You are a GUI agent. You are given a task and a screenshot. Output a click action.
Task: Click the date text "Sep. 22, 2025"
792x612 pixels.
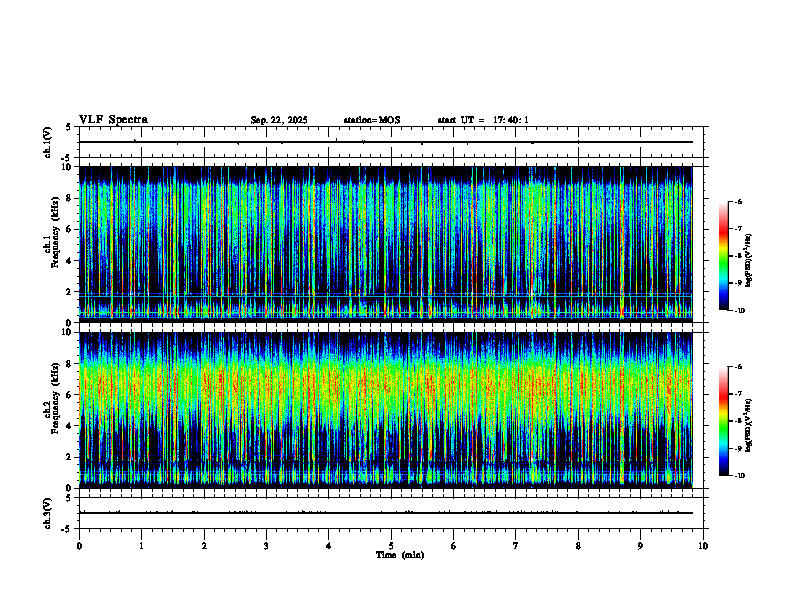(279, 120)
